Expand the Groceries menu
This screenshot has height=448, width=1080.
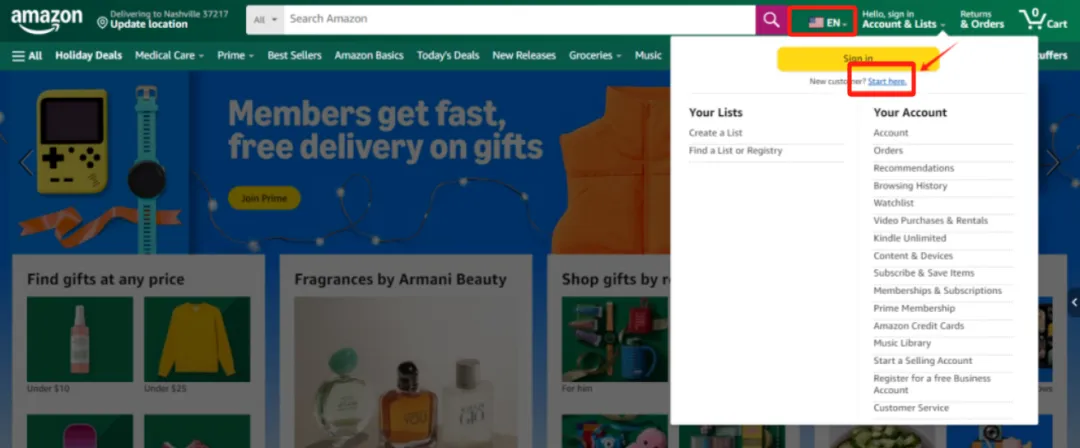pyautogui.click(x=595, y=56)
